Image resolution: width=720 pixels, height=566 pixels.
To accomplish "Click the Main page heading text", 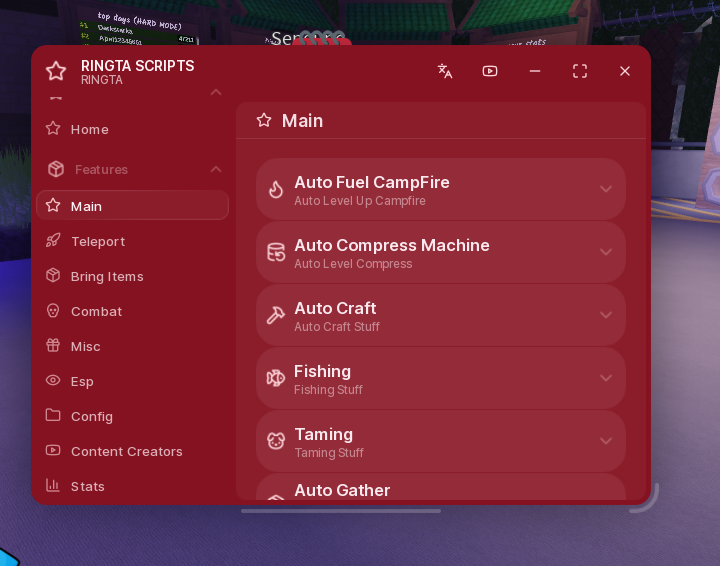I will [x=303, y=121].
